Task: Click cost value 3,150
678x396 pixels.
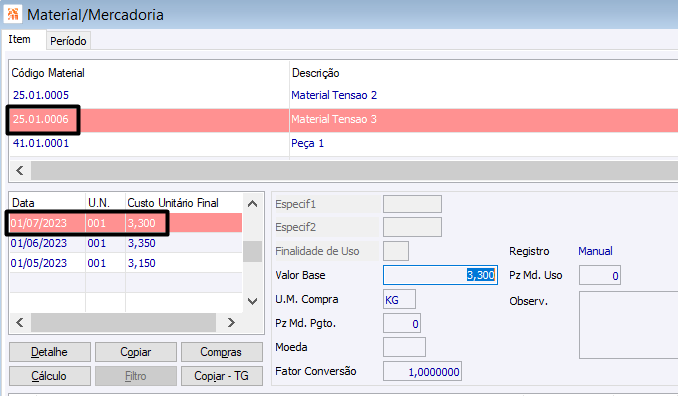Action: tap(141, 263)
